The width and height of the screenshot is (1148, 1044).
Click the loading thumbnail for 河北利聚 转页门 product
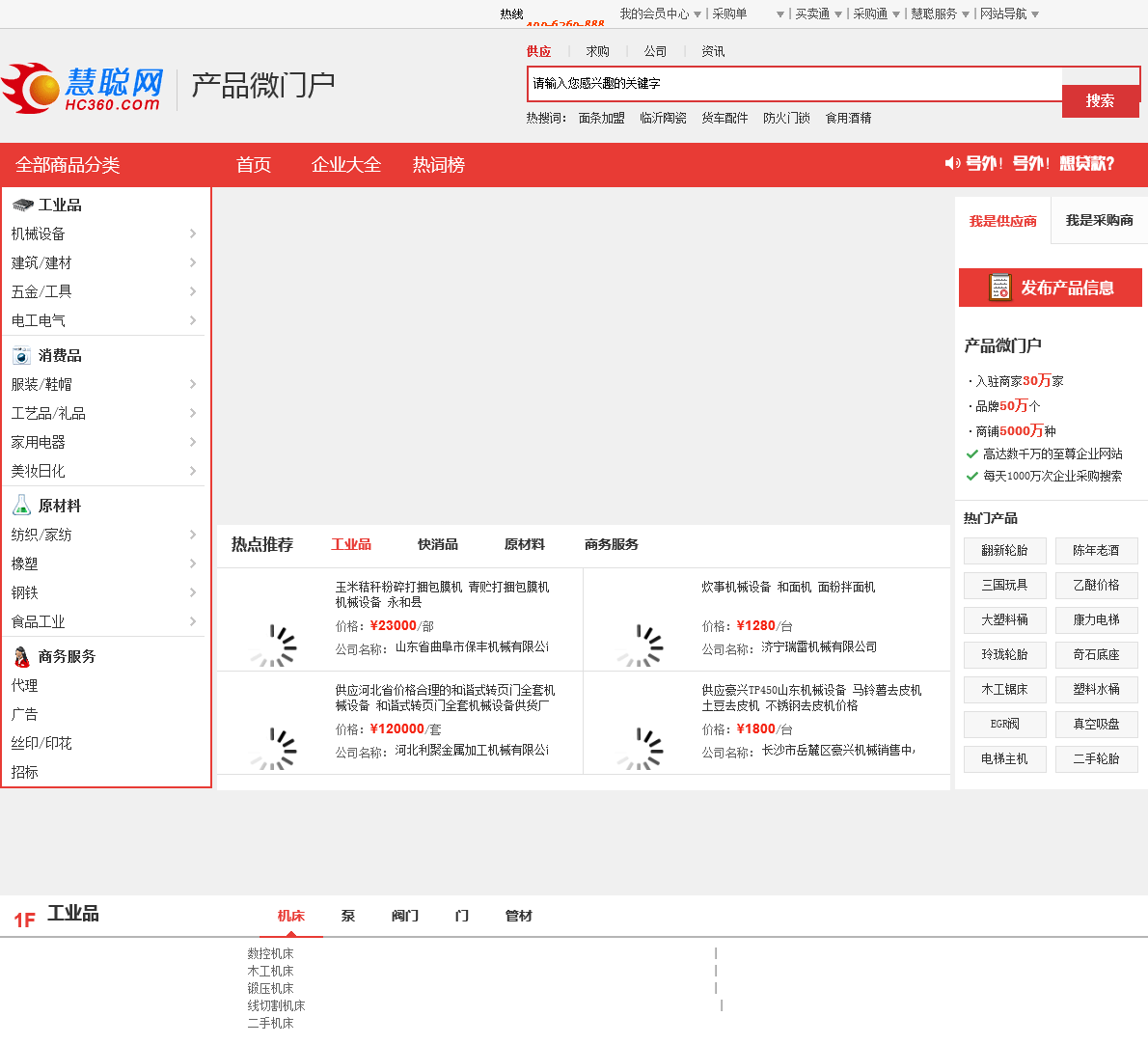point(273,748)
